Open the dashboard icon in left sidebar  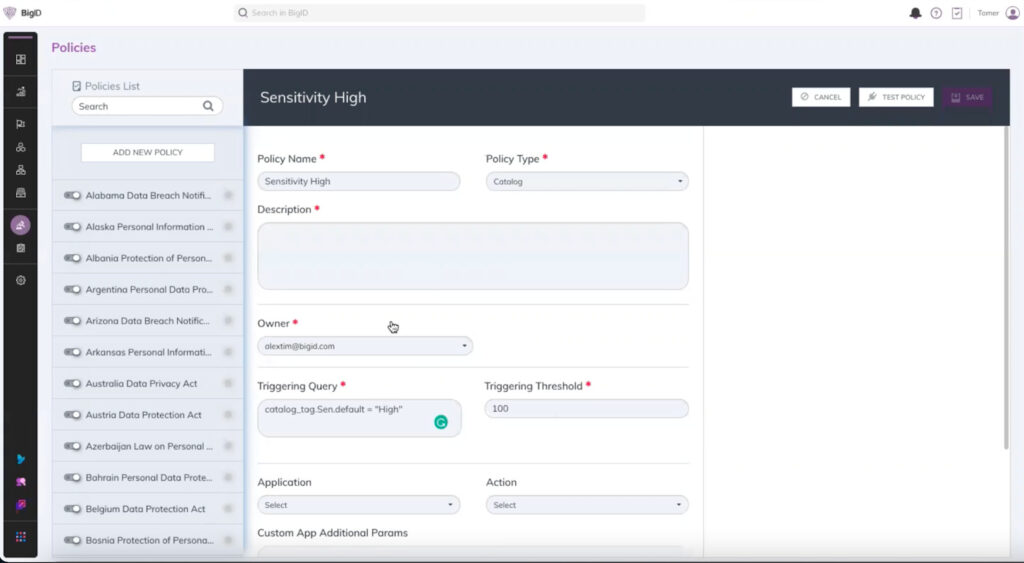20,59
